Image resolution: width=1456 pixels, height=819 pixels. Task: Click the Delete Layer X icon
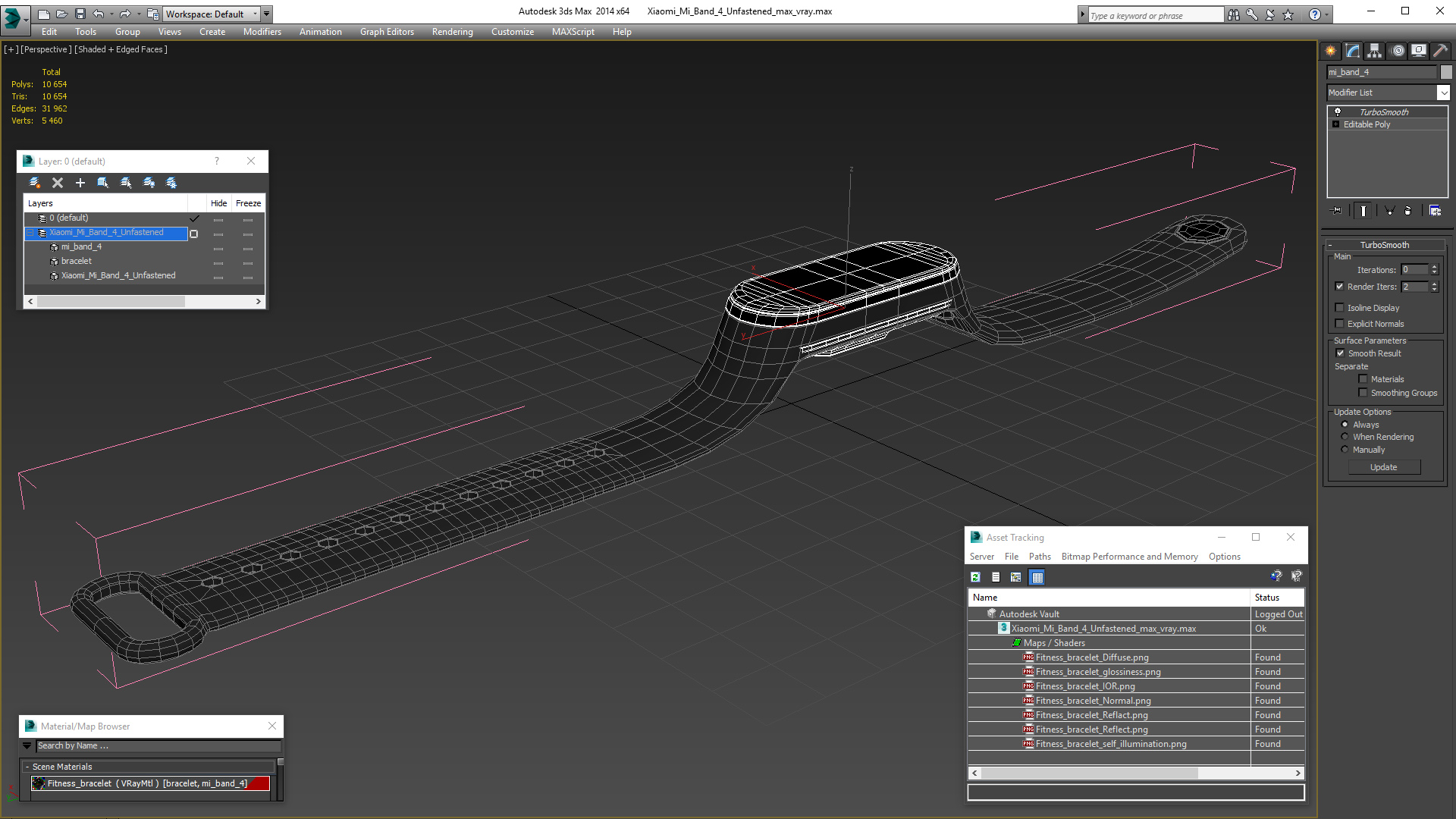point(57,183)
